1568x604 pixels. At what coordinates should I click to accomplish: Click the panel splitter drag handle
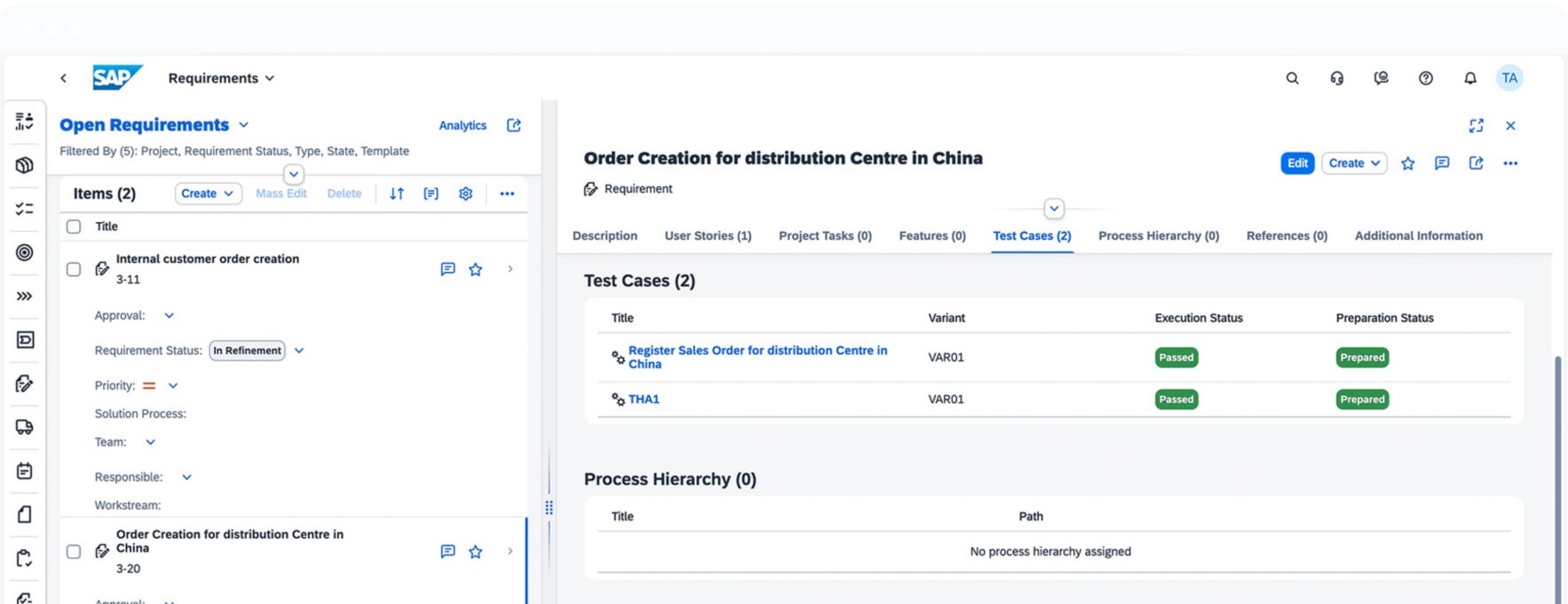549,507
